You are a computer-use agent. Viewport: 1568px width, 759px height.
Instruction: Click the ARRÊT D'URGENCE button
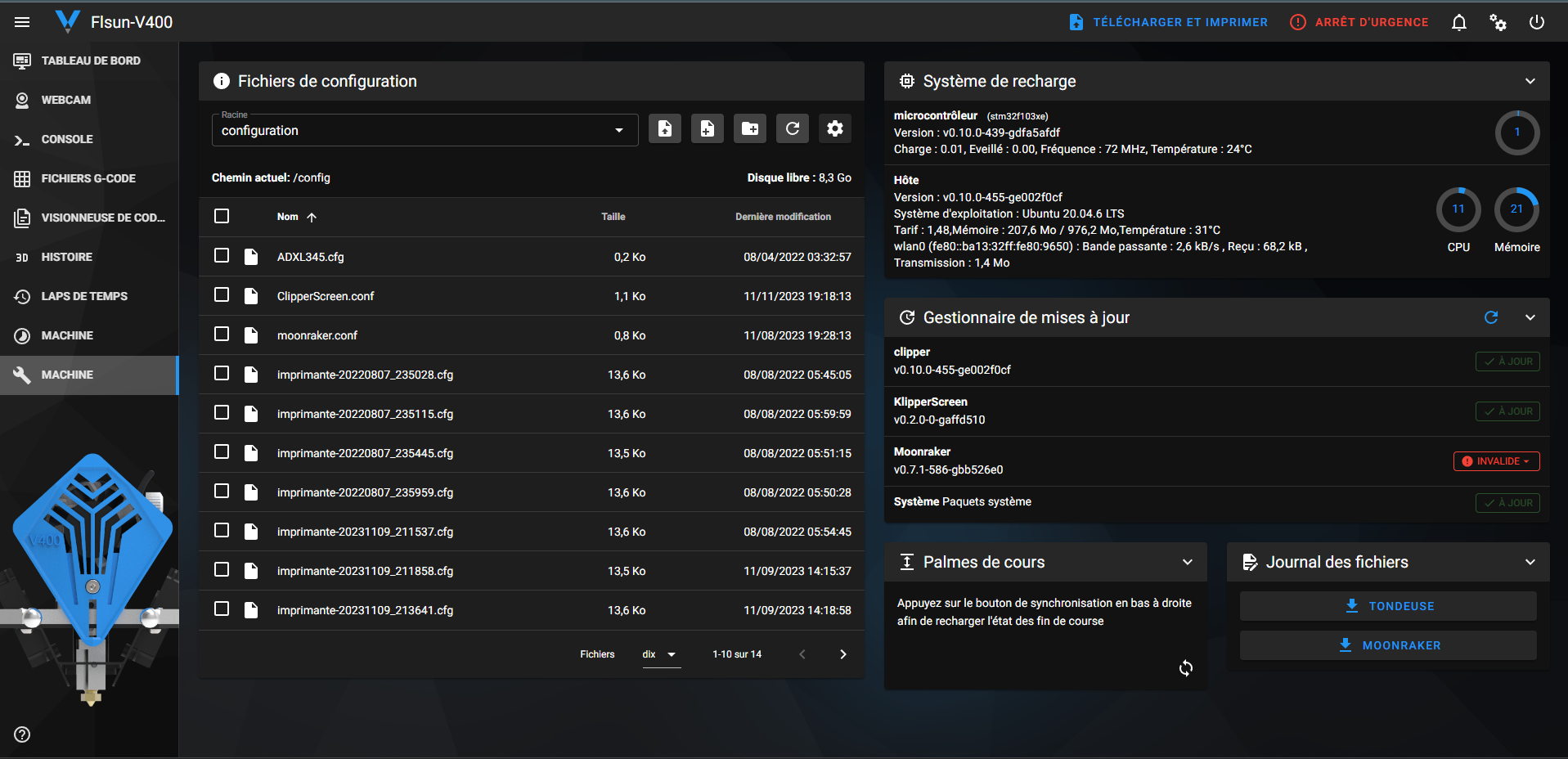point(1359,22)
